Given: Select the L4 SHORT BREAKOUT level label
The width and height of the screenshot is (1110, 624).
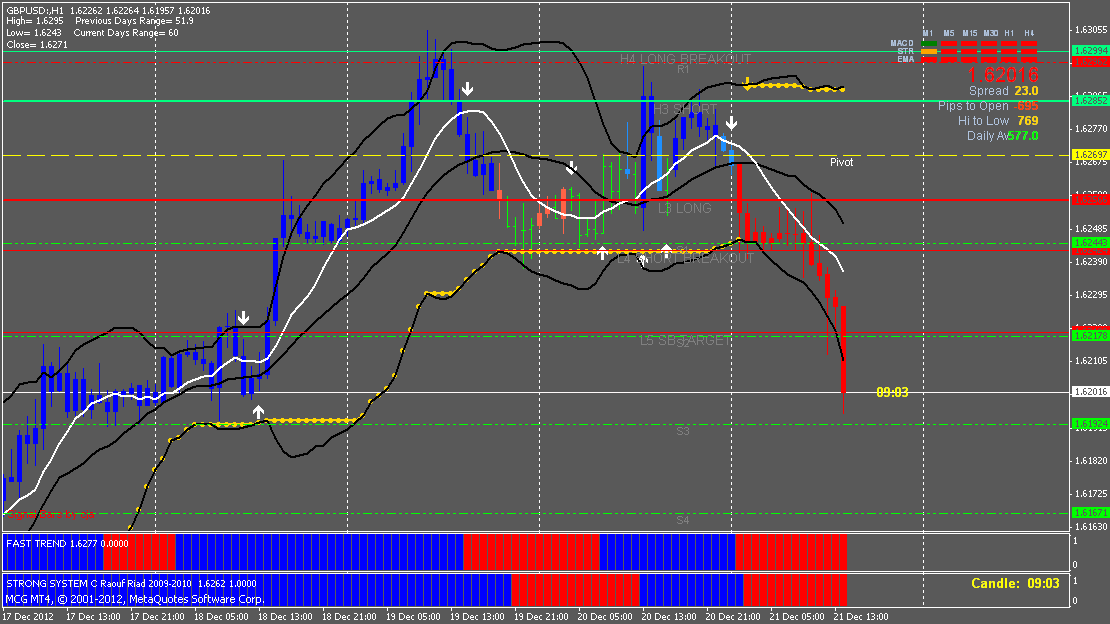Looking at the screenshot, I should pos(685,259).
